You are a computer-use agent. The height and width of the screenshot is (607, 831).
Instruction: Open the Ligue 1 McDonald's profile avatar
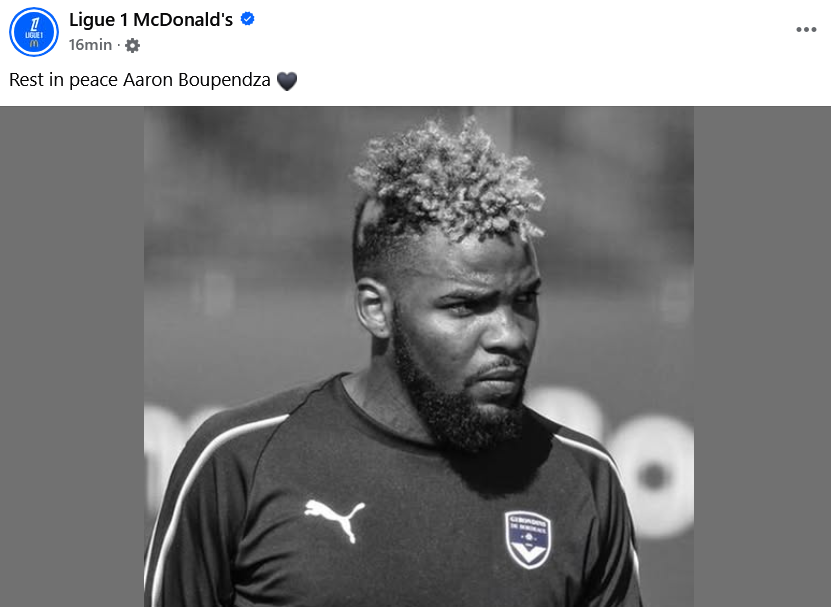34,32
